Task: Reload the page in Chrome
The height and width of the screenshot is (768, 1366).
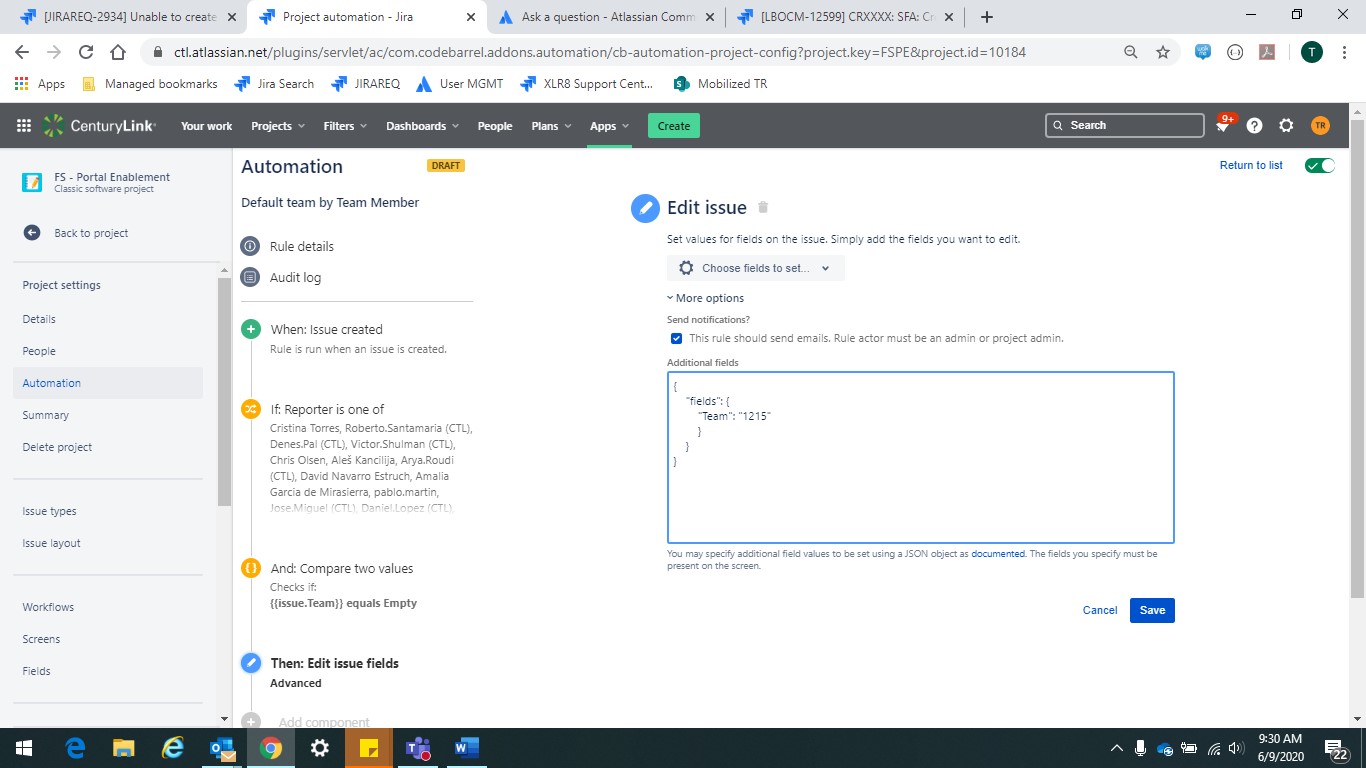Action: click(86, 52)
